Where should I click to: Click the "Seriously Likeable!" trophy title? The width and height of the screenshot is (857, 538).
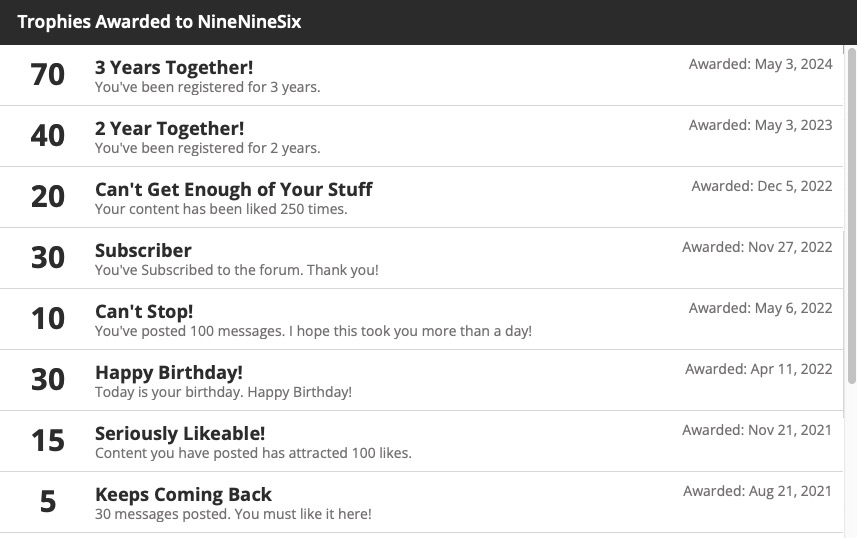[180, 434]
